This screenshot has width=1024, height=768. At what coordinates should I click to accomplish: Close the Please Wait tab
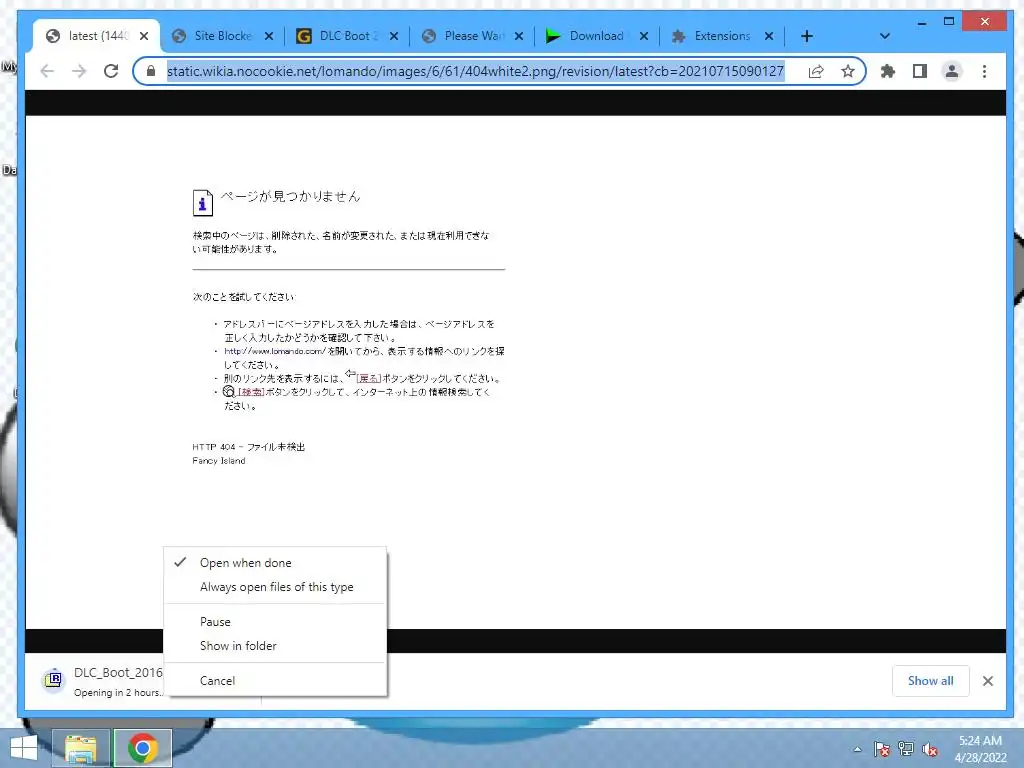click(x=519, y=36)
